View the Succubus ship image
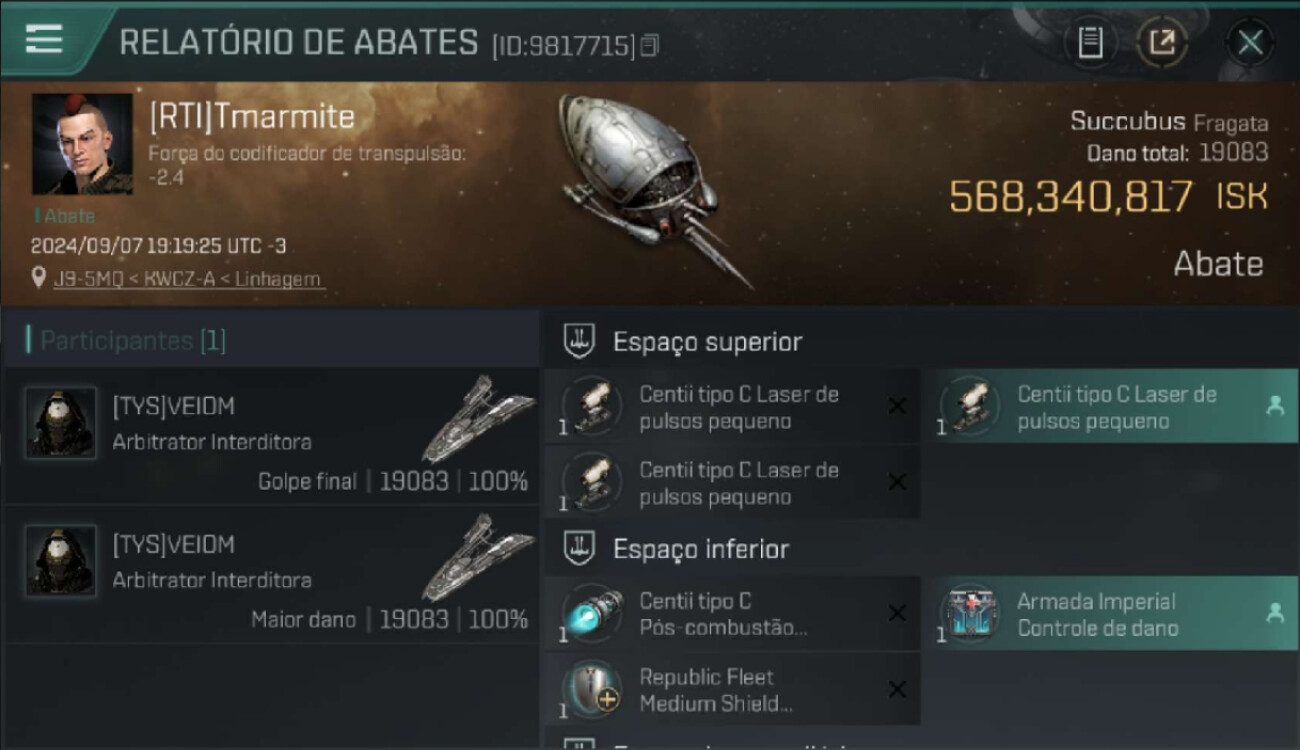This screenshot has width=1300, height=750. [655, 188]
